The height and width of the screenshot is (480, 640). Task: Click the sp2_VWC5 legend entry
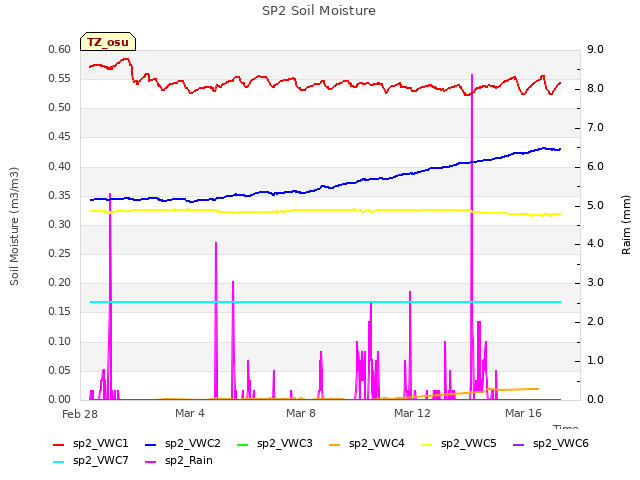458,444
